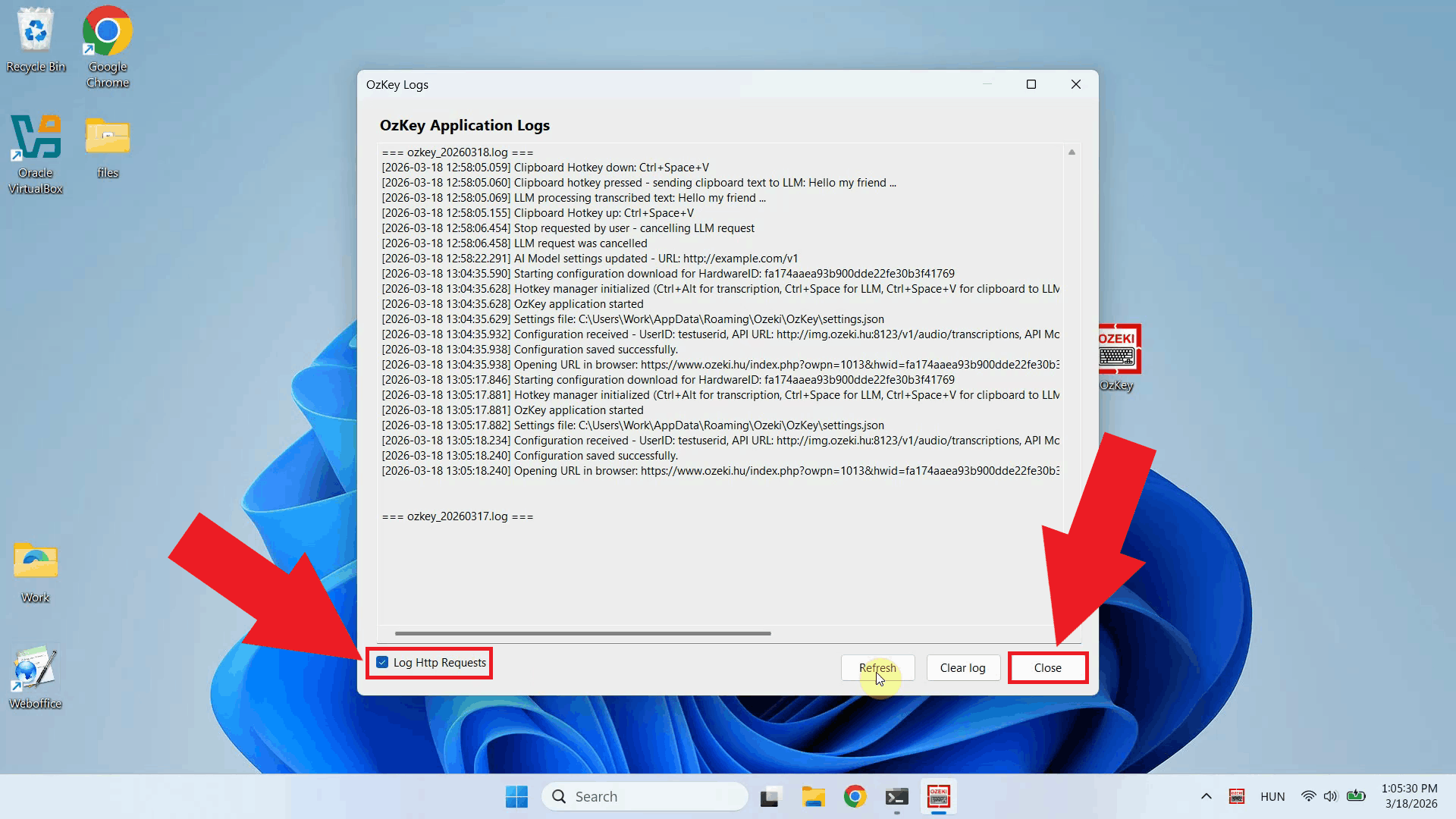Uncheck the Log Http Requests option
Viewport: 1456px width, 819px height.
tap(382, 662)
